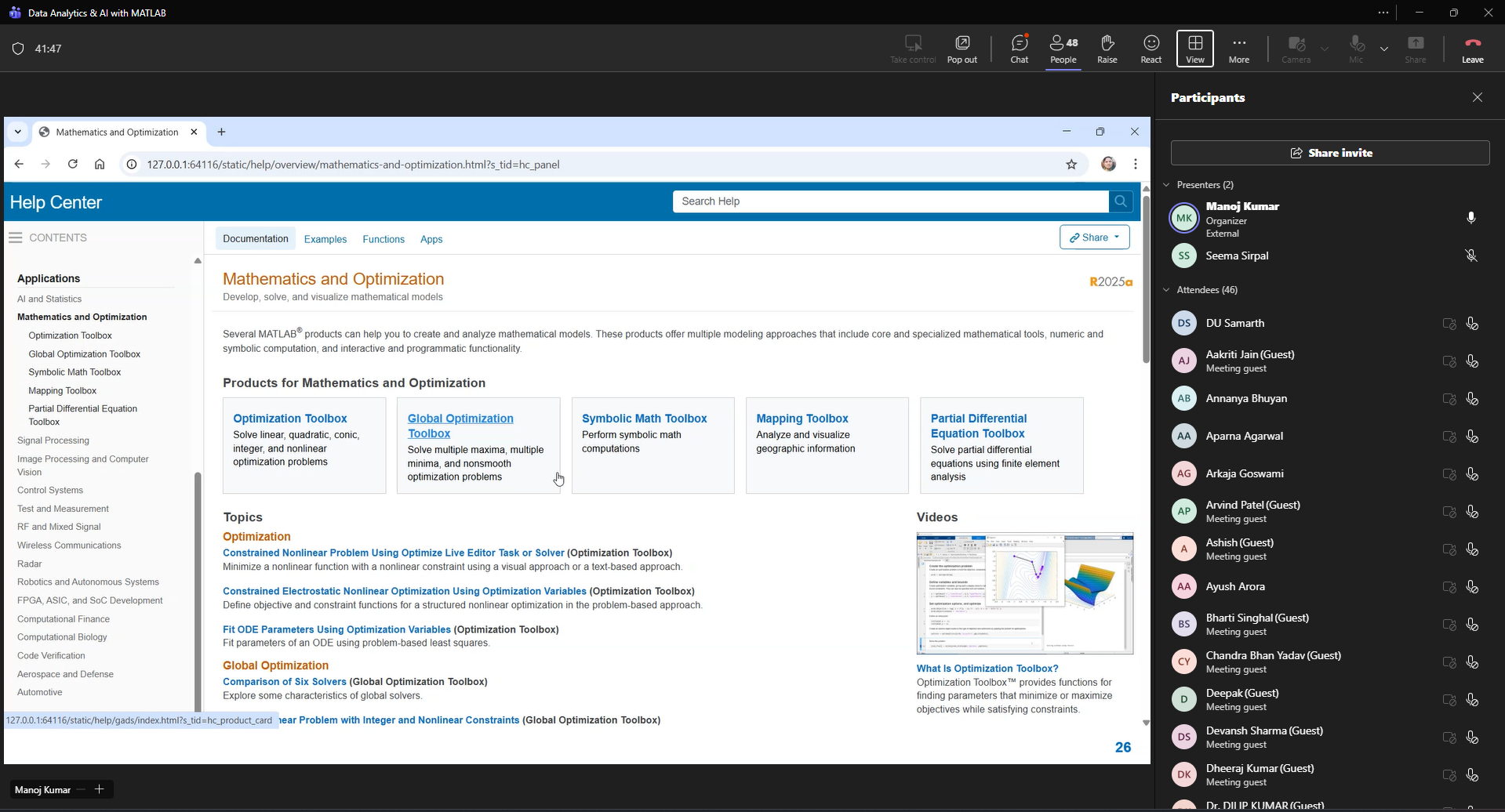Viewport: 1505px width, 812px height.
Task: Mute Seema Sirpal's microphone
Action: (x=1471, y=255)
